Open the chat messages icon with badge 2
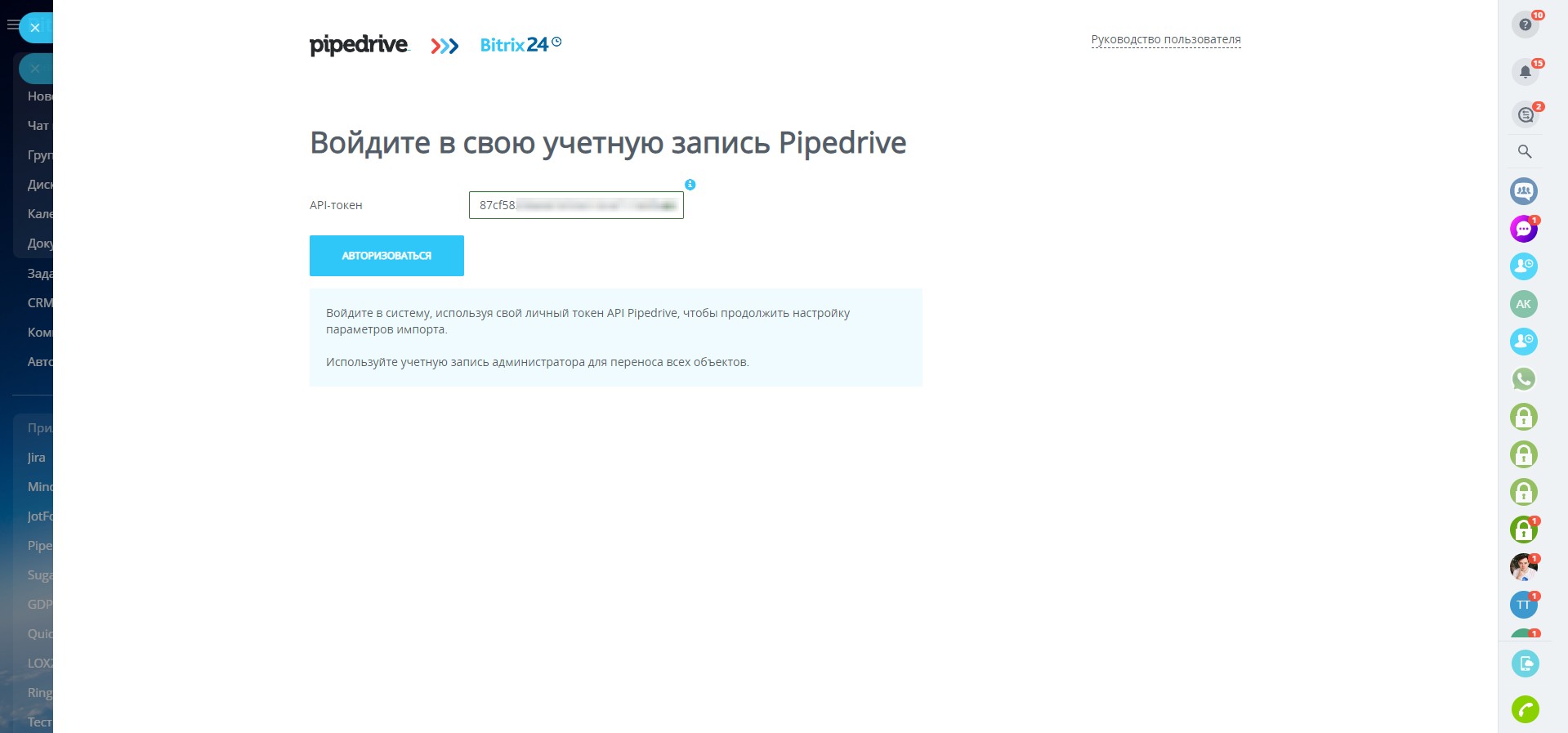This screenshot has width=1568, height=733. click(1525, 115)
